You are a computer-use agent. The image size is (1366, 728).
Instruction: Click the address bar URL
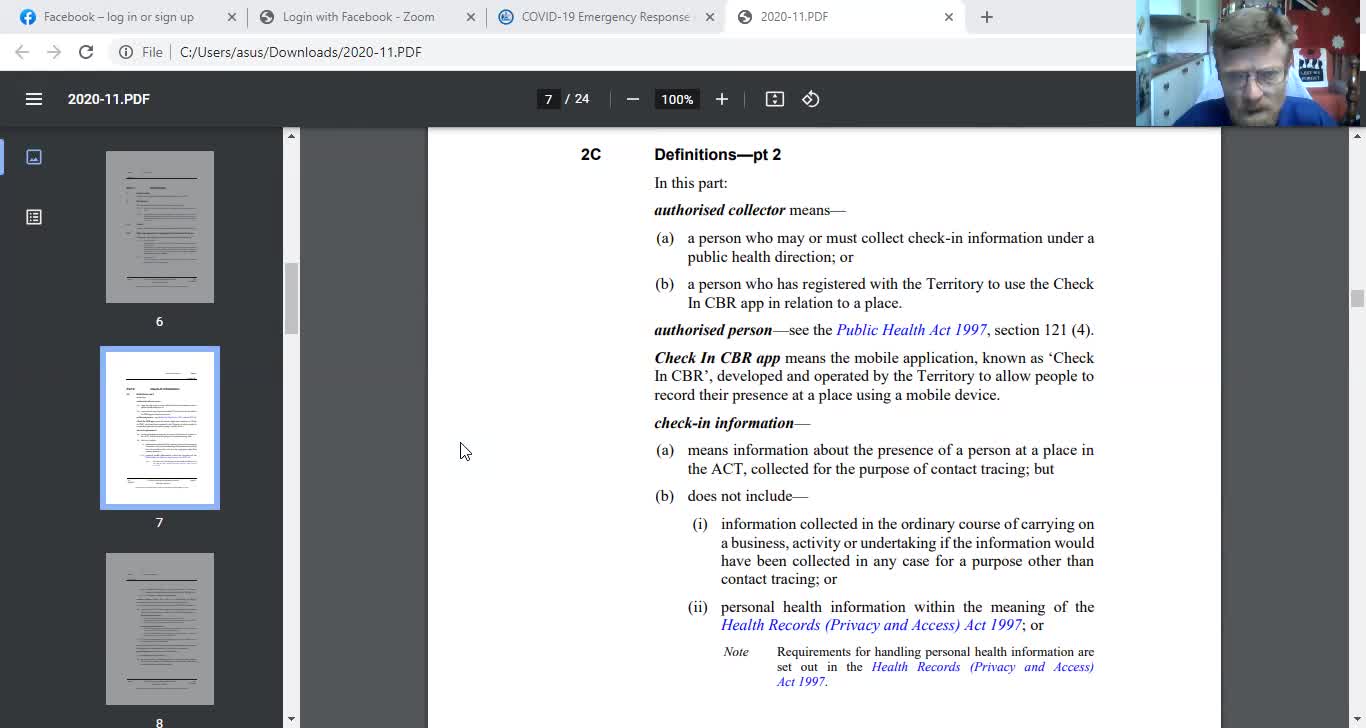[301, 52]
